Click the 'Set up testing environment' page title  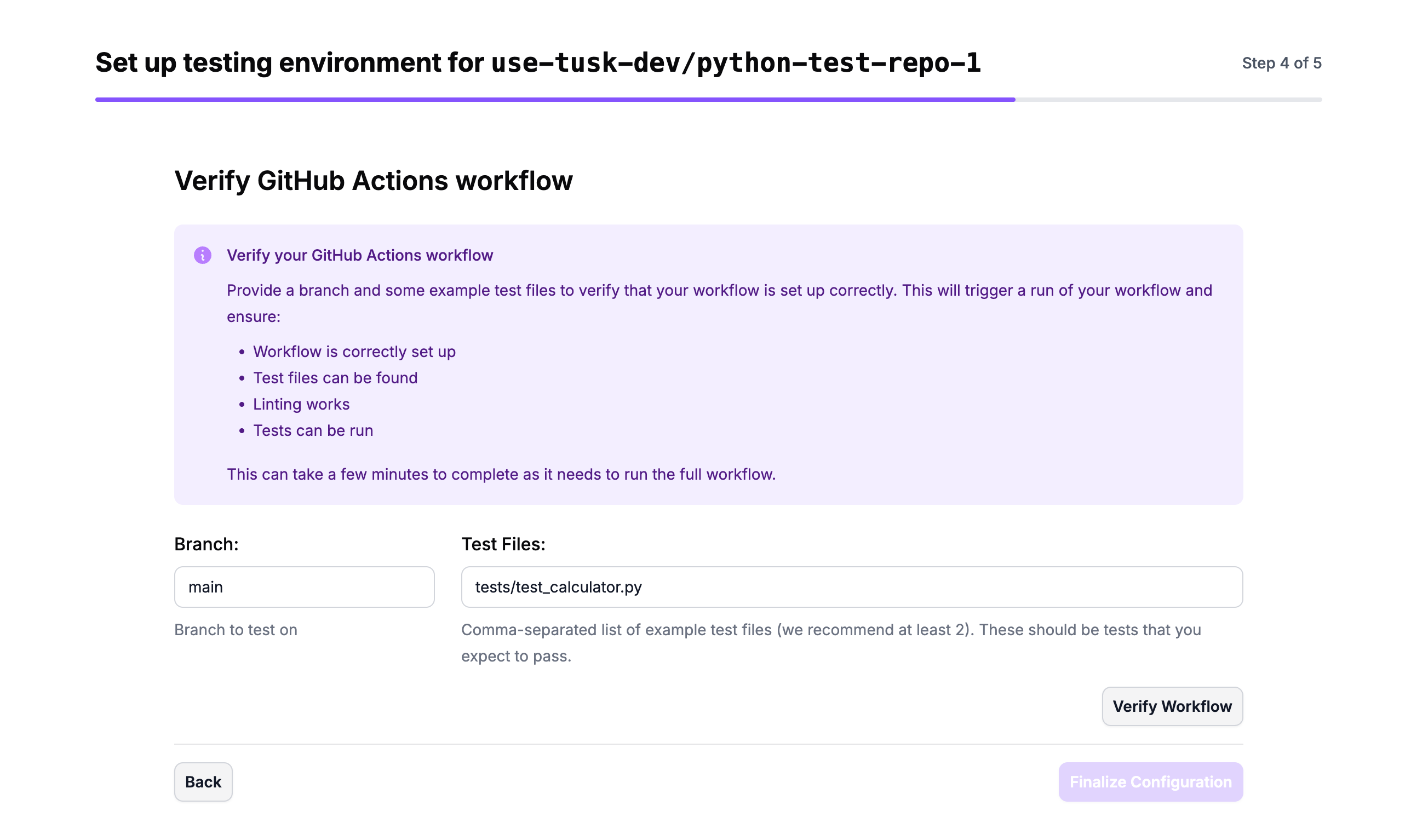tap(538, 63)
